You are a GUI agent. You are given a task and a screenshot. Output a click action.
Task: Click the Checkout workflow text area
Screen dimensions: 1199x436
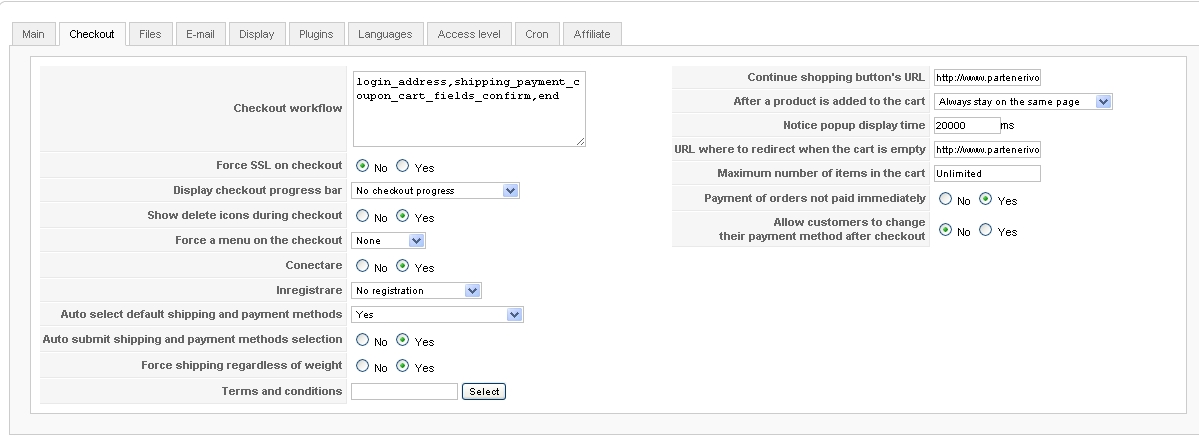468,108
